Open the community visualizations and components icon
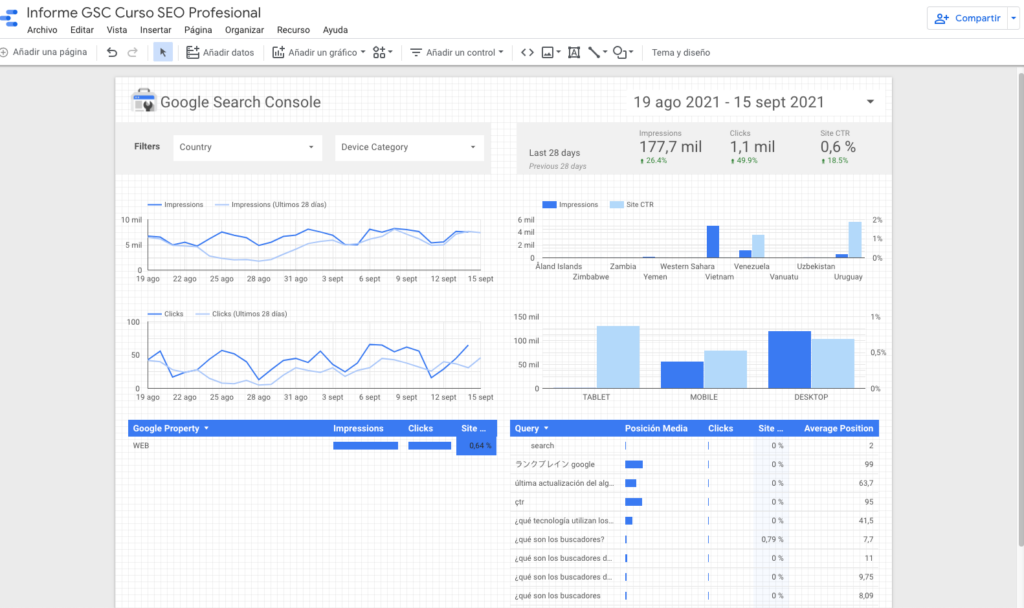Screen dimensions: 1024x608 (x=382, y=52)
